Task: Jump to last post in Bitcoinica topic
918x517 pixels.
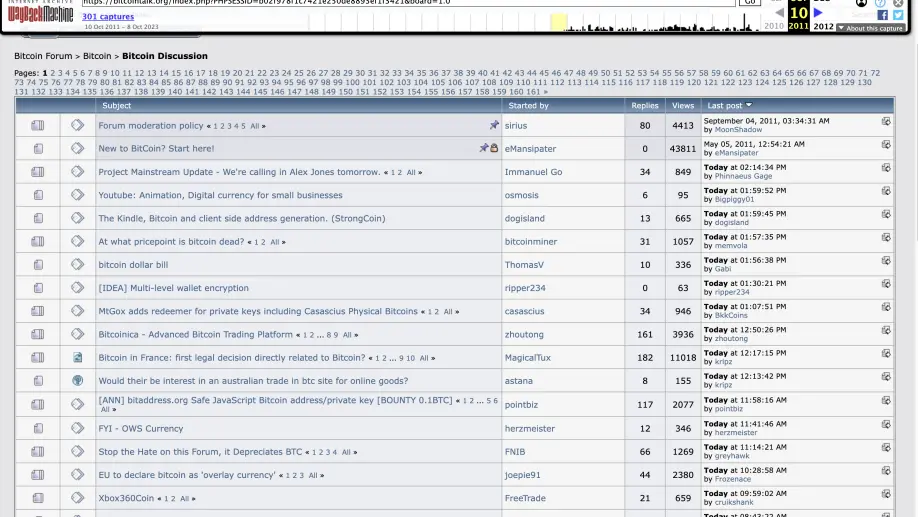Action: point(886,331)
